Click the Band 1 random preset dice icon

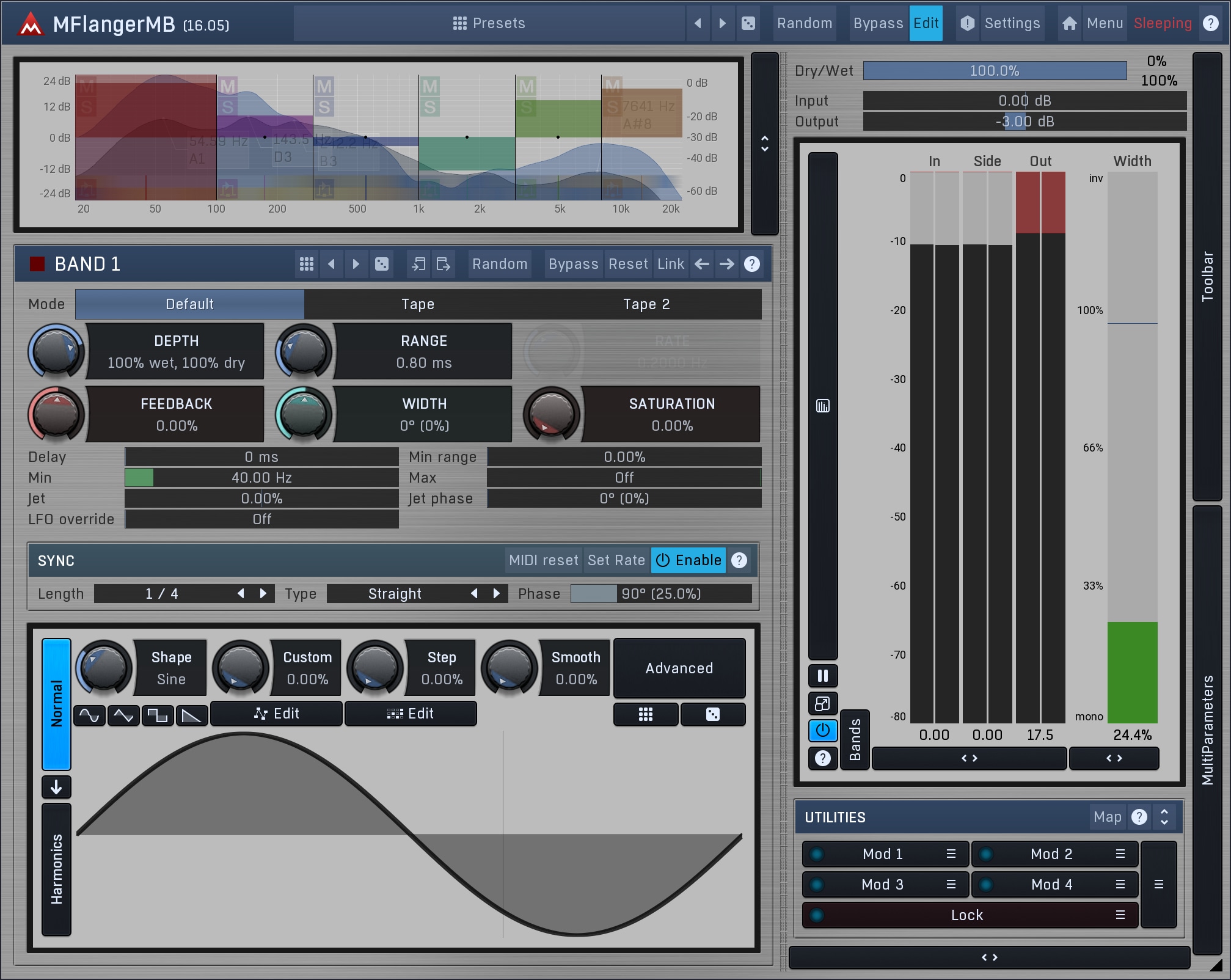381,264
